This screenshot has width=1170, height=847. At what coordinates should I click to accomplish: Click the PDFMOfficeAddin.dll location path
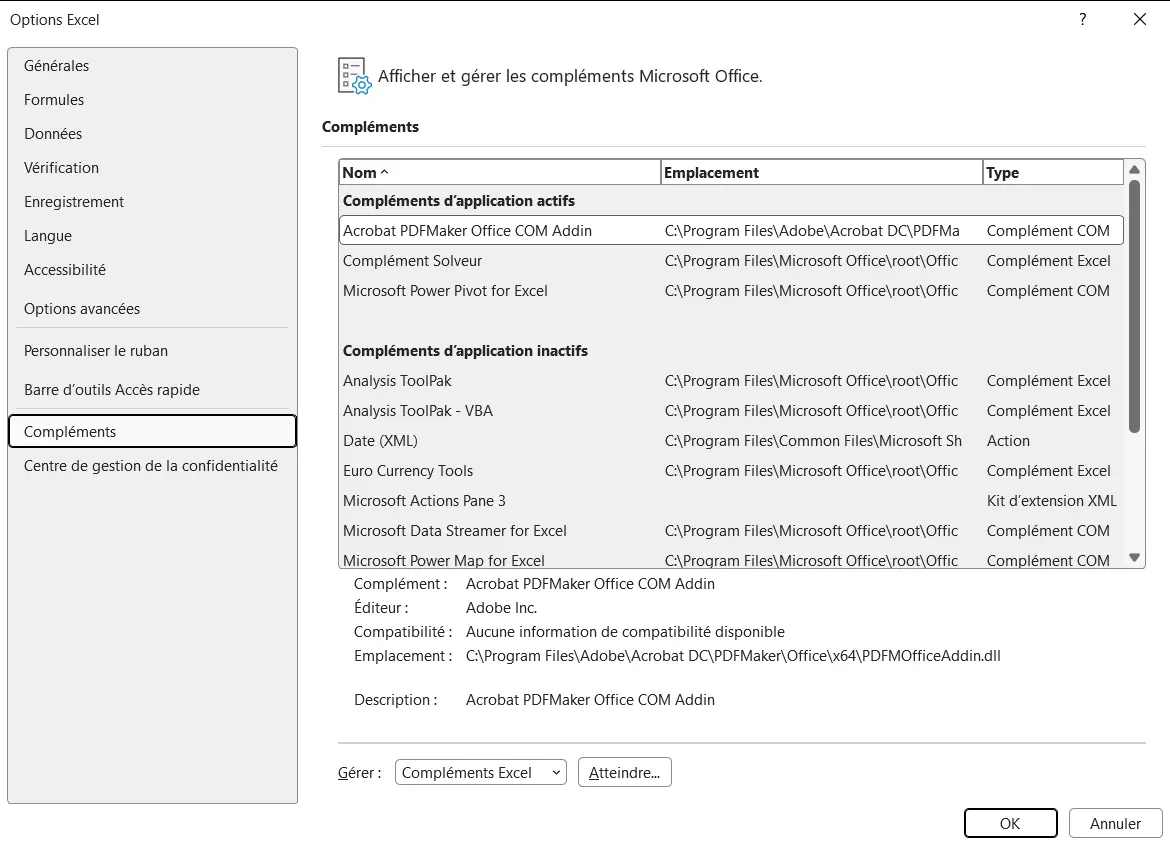(733, 656)
